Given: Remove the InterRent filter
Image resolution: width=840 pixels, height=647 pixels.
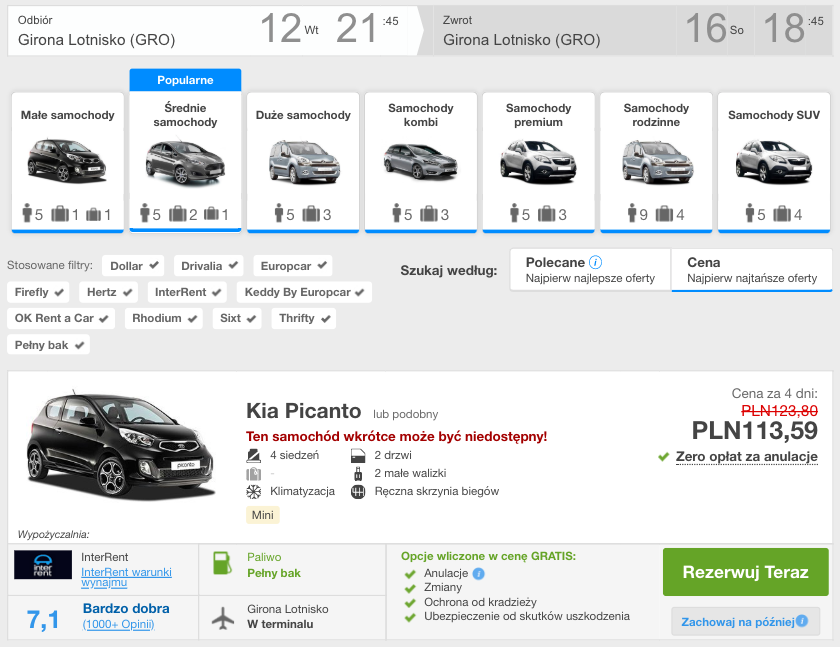Looking at the screenshot, I should tap(188, 292).
